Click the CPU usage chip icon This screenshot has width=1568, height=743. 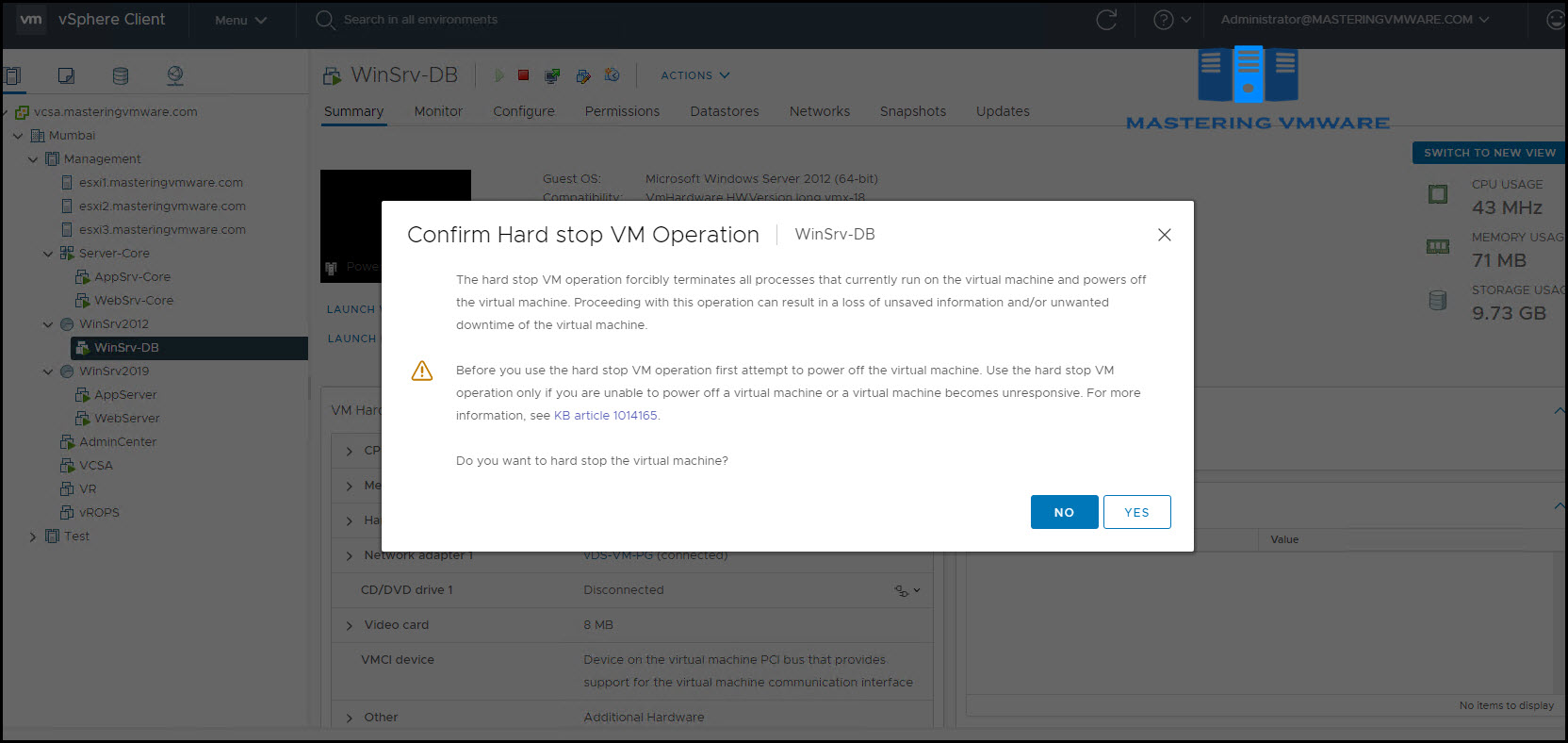1437,194
